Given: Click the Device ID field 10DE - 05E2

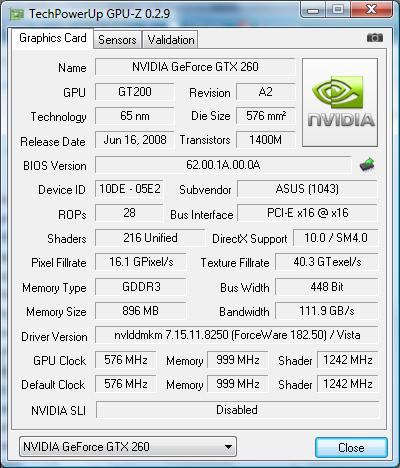Looking at the screenshot, I should (x=129, y=189).
